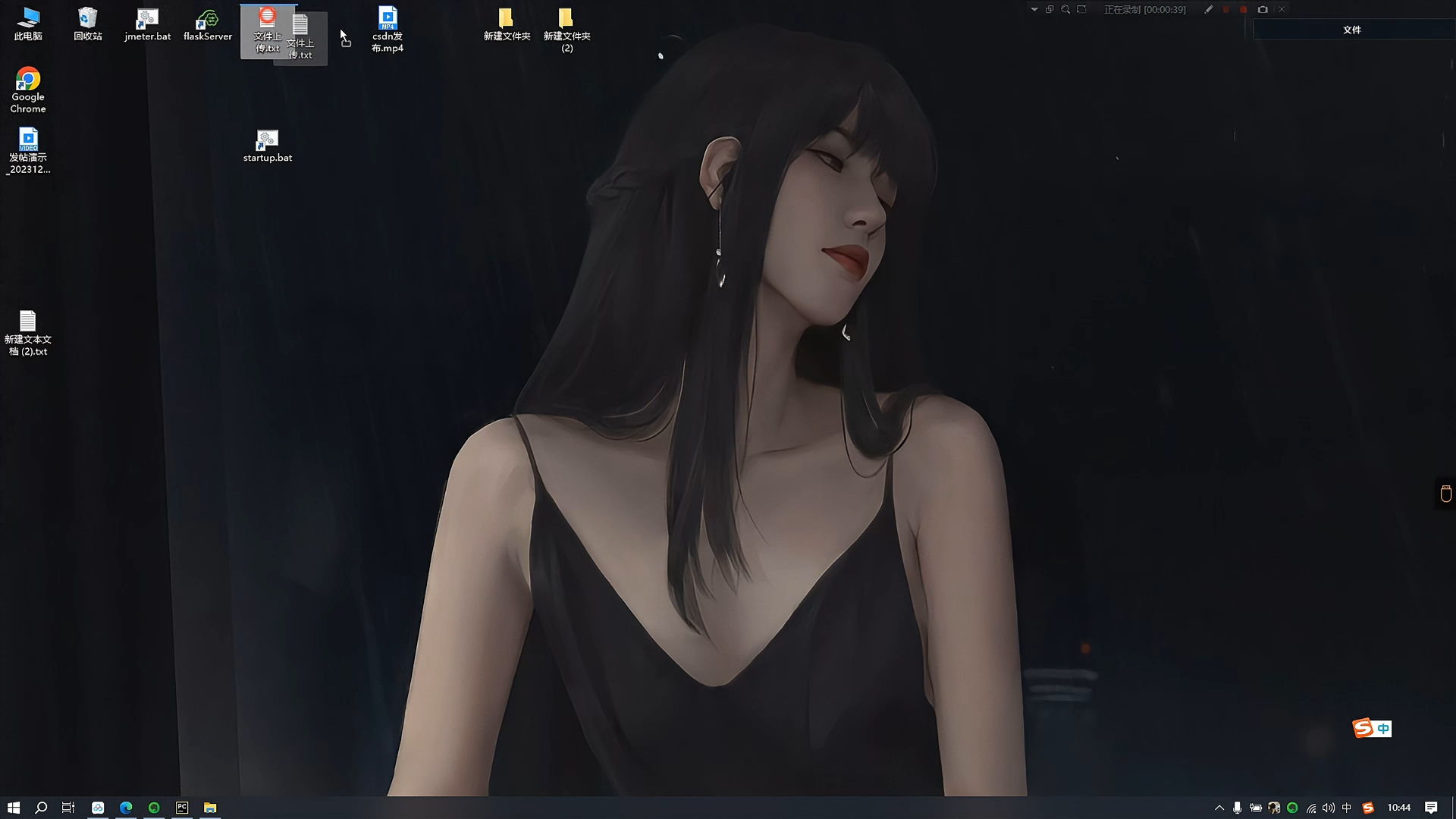This screenshot has width=1456, height=819.
Task: Click the 文件 tab at top right
Action: tap(1352, 30)
